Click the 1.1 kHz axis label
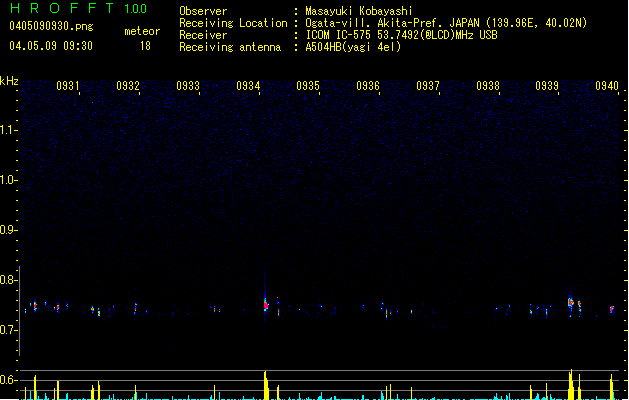This screenshot has height=400, width=629. [x=8, y=130]
